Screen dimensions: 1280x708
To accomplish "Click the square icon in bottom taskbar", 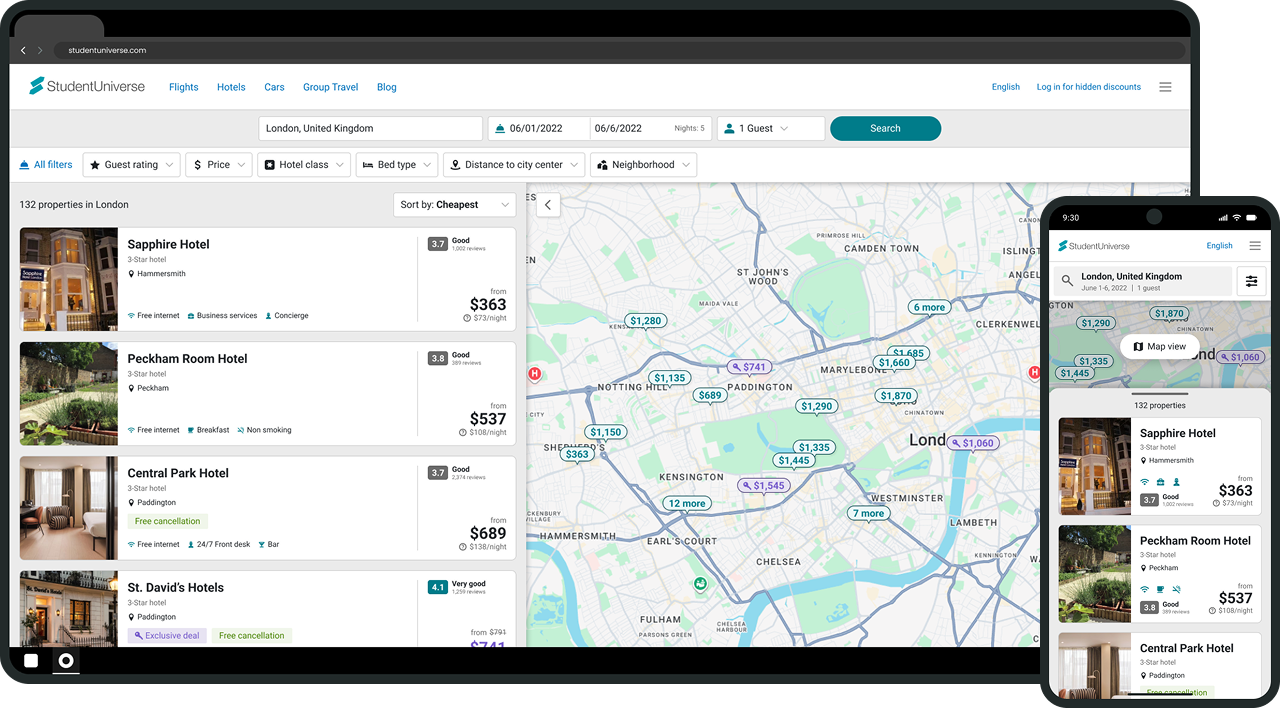I will 31,661.
